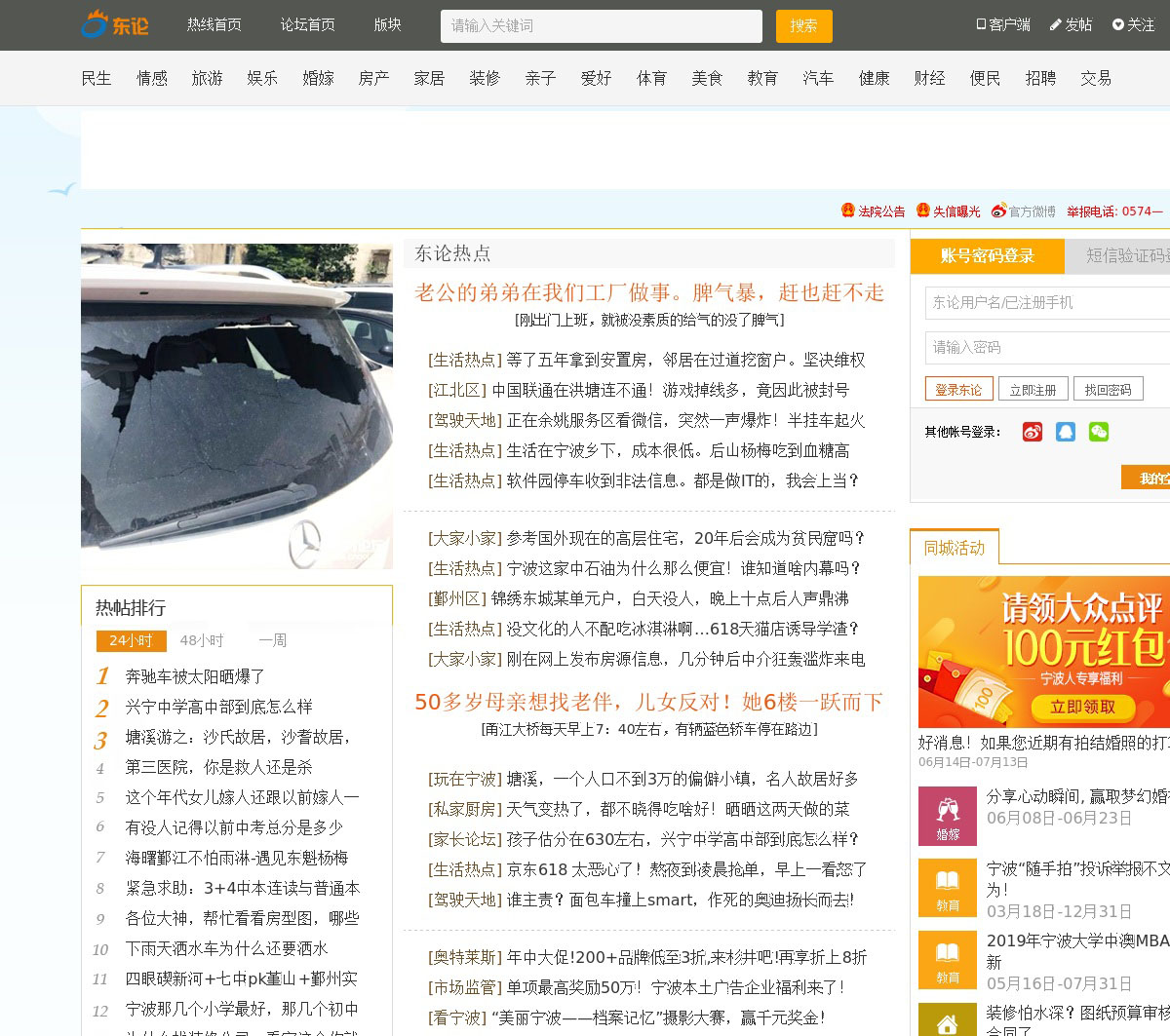
Task: Click the WeChat login icon
Action: pos(1099,432)
